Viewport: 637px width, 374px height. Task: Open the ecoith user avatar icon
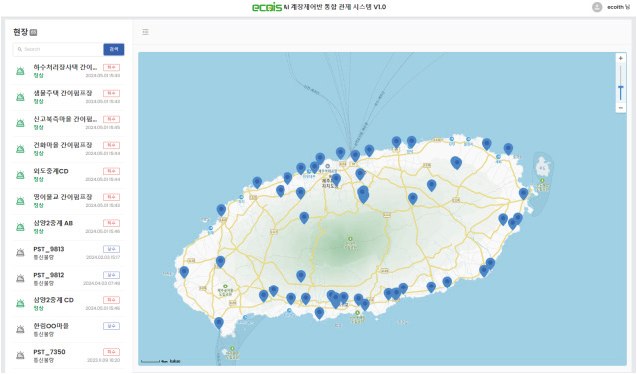[597, 7]
